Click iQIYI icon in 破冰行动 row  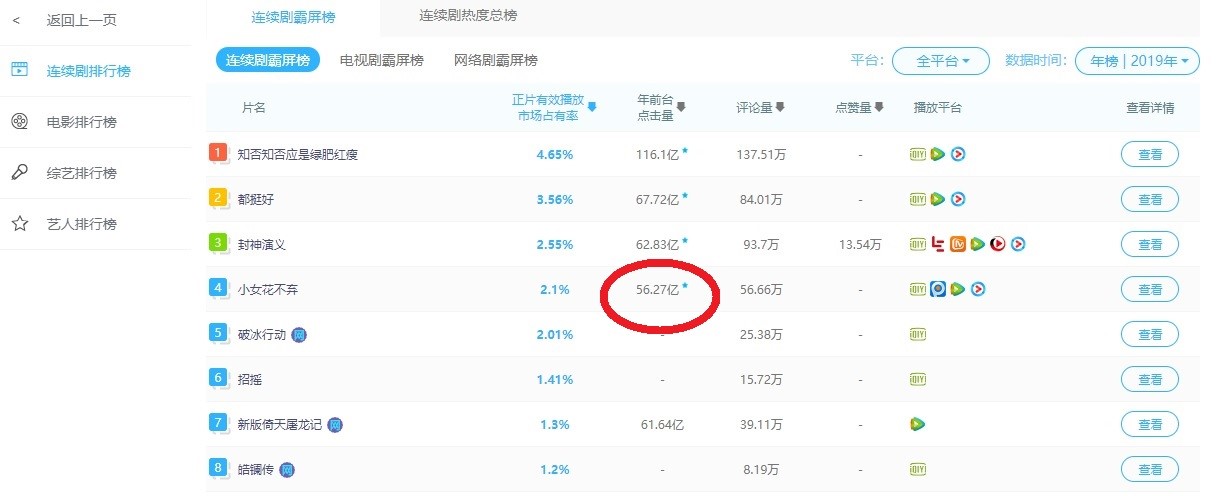click(x=918, y=334)
